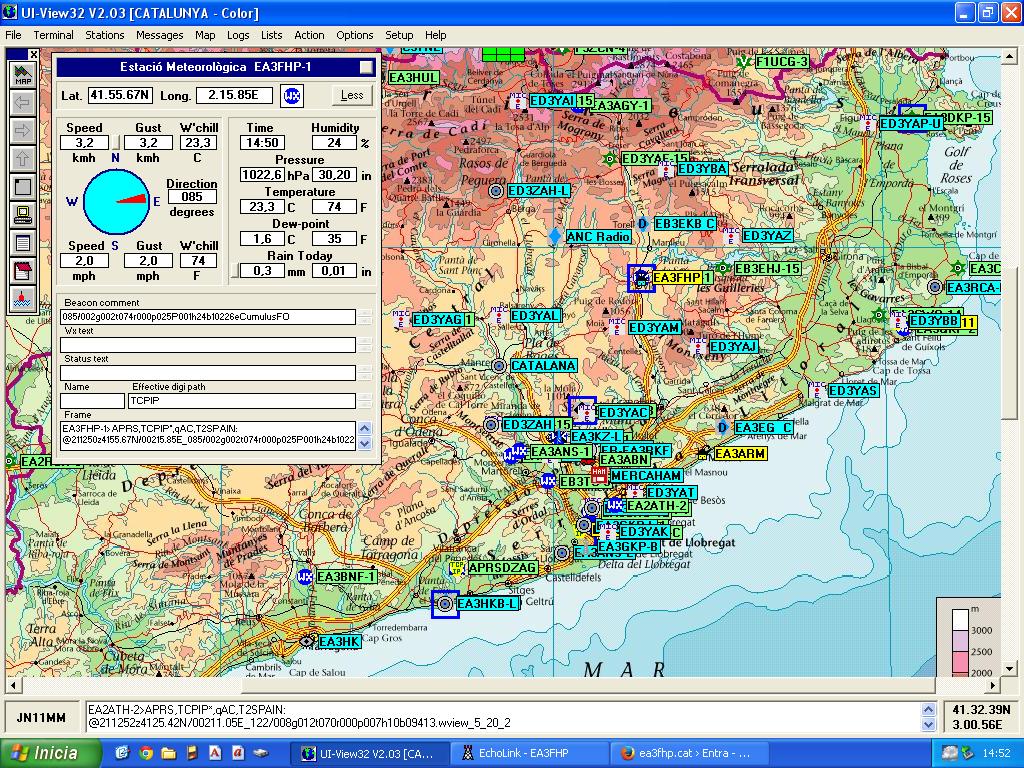Click the MAP button in the left toolbar
Image resolution: width=1024 pixels, height=768 pixels.
click(x=22, y=75)
